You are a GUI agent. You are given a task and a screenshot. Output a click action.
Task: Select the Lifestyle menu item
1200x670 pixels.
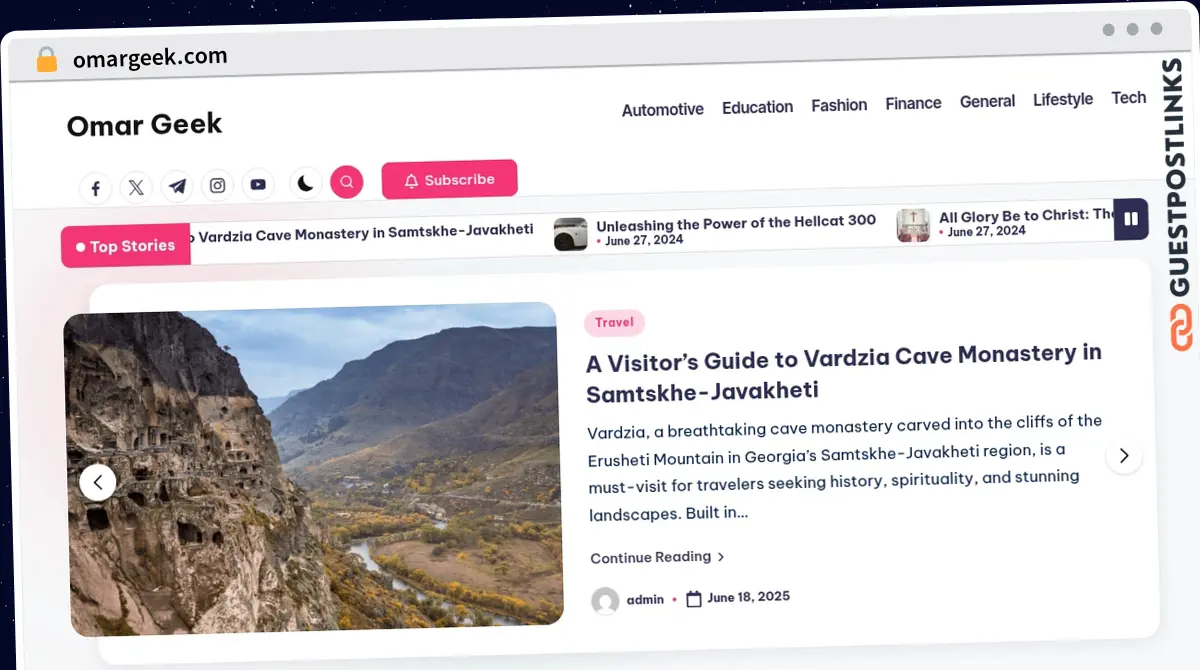coord(1063,99)
